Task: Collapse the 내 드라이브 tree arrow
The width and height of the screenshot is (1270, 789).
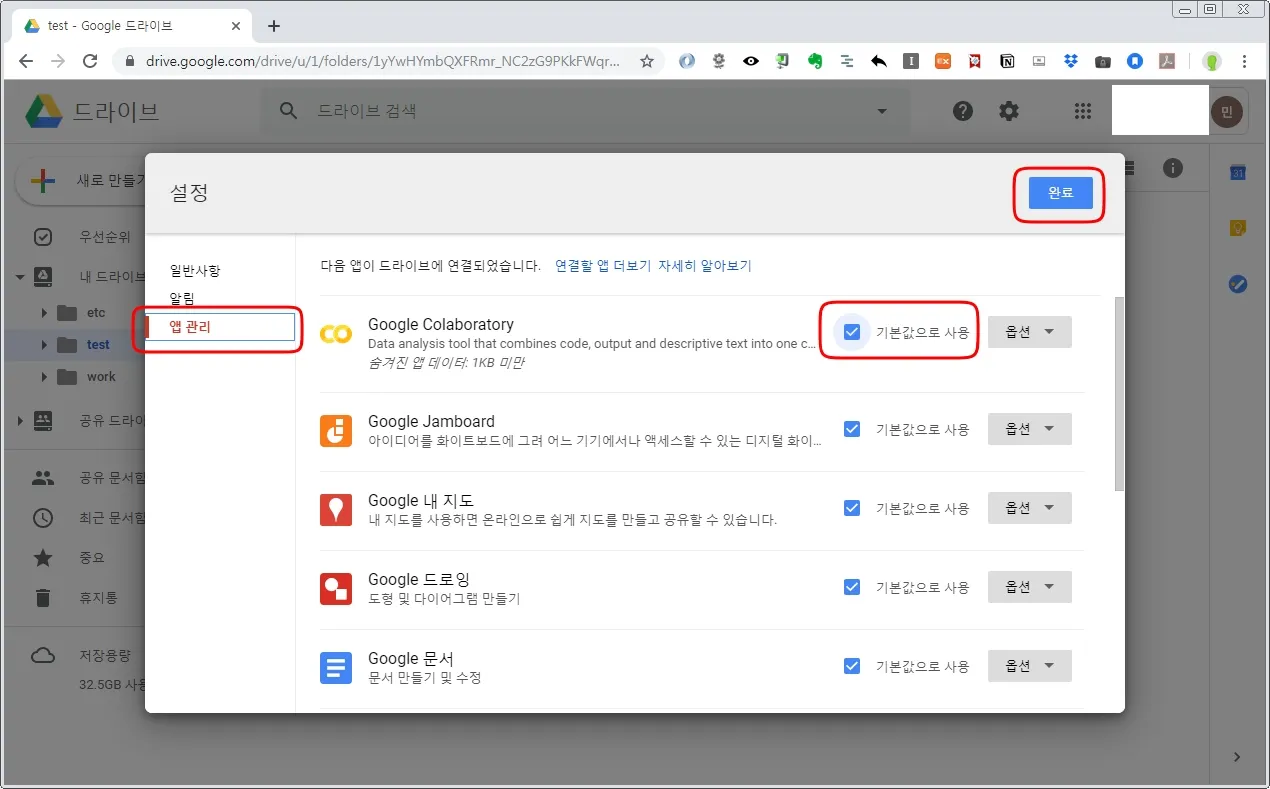Action: coord(20,277)
